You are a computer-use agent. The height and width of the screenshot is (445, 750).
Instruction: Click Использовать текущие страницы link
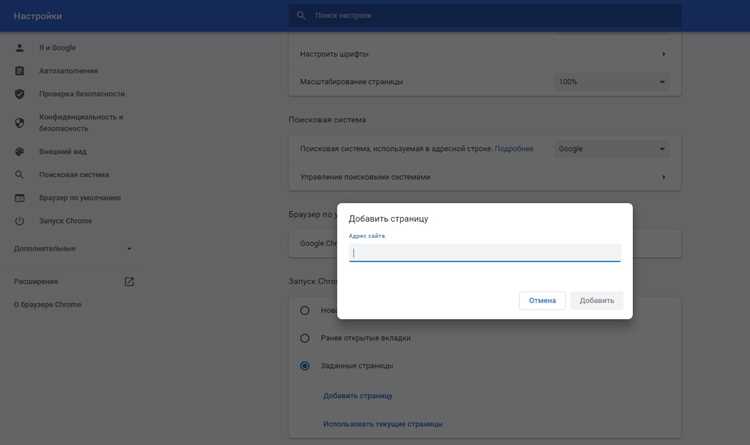(x=383, y=424)
